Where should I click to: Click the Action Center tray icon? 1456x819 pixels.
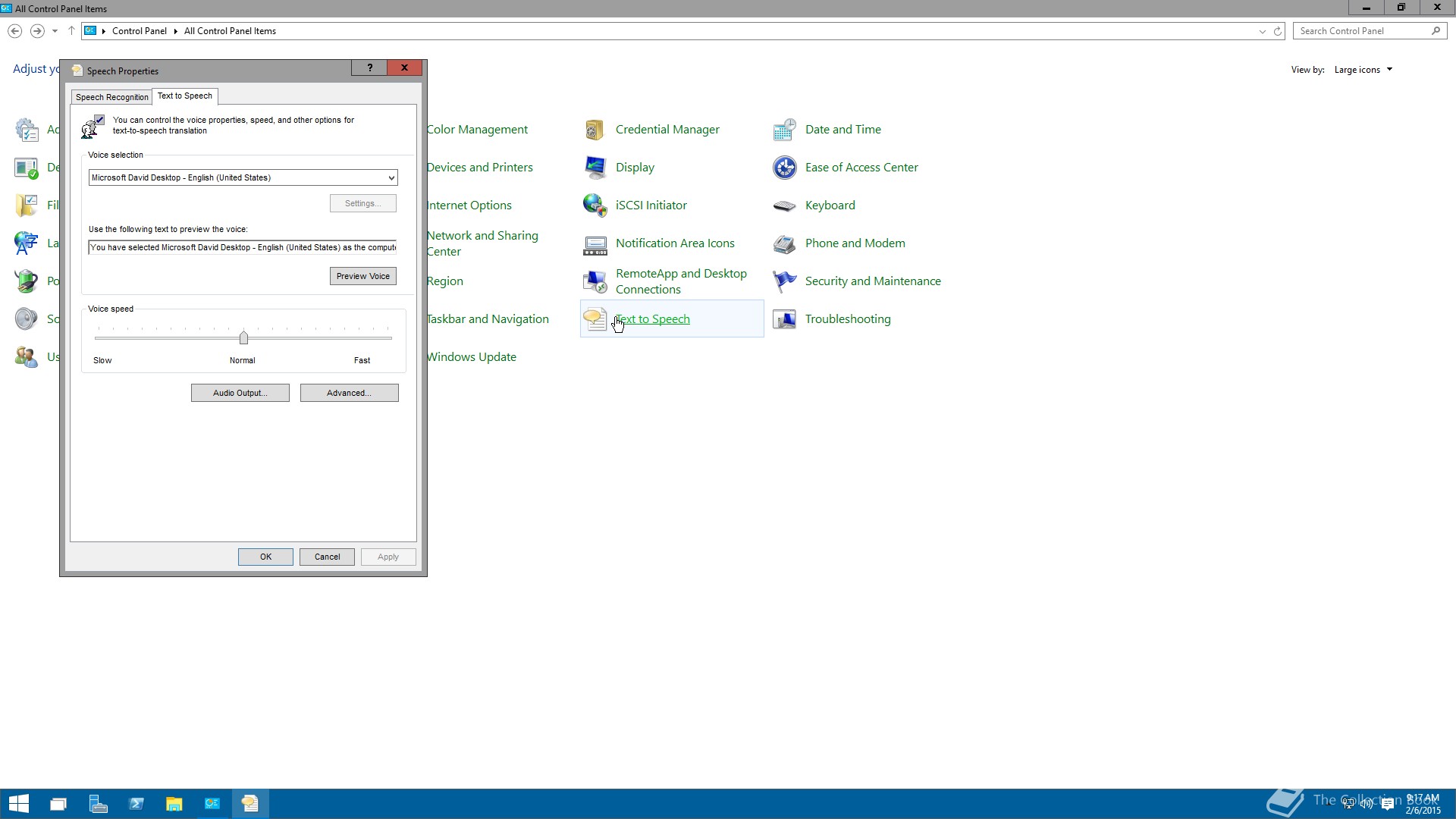[1387, 804]
